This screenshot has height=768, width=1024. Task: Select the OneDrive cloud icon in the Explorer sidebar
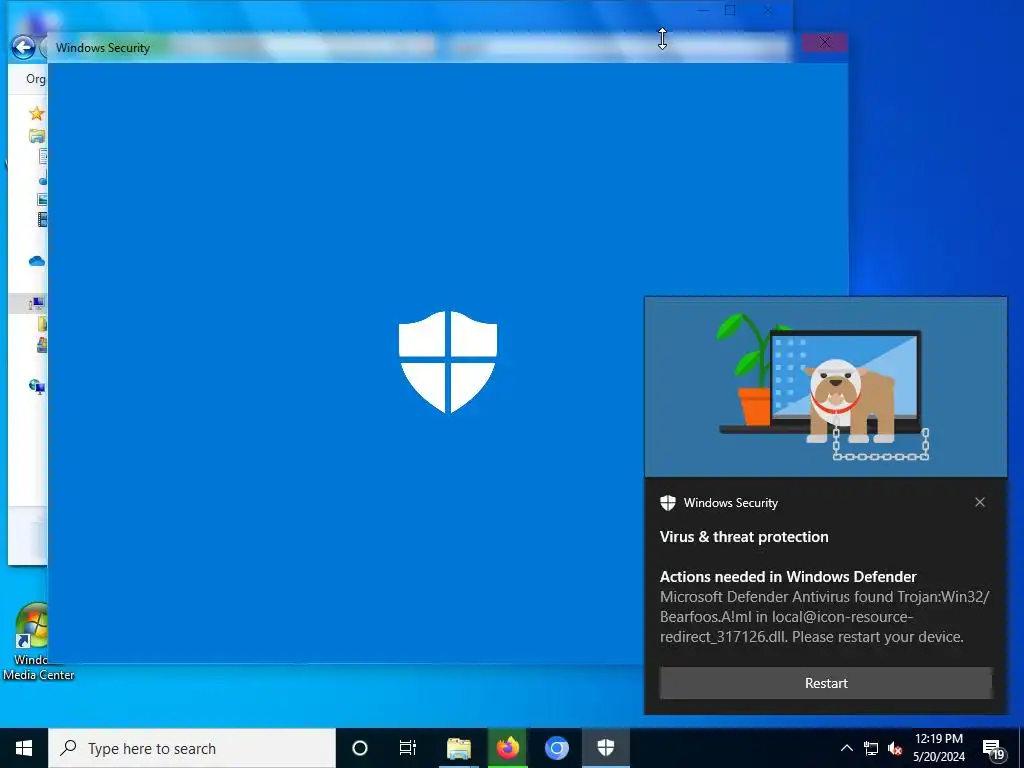click(x=37, y=261)
